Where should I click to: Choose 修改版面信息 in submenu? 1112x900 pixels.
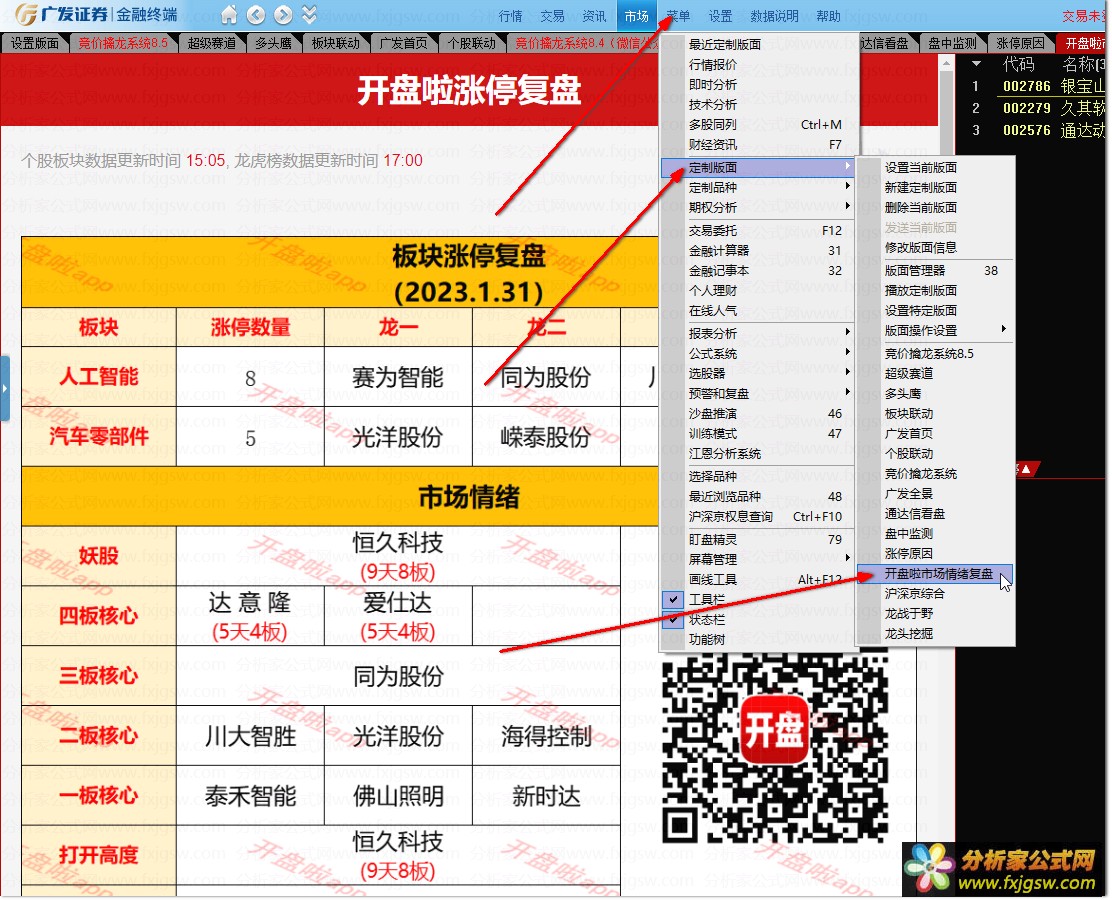(x=936, y=248)
